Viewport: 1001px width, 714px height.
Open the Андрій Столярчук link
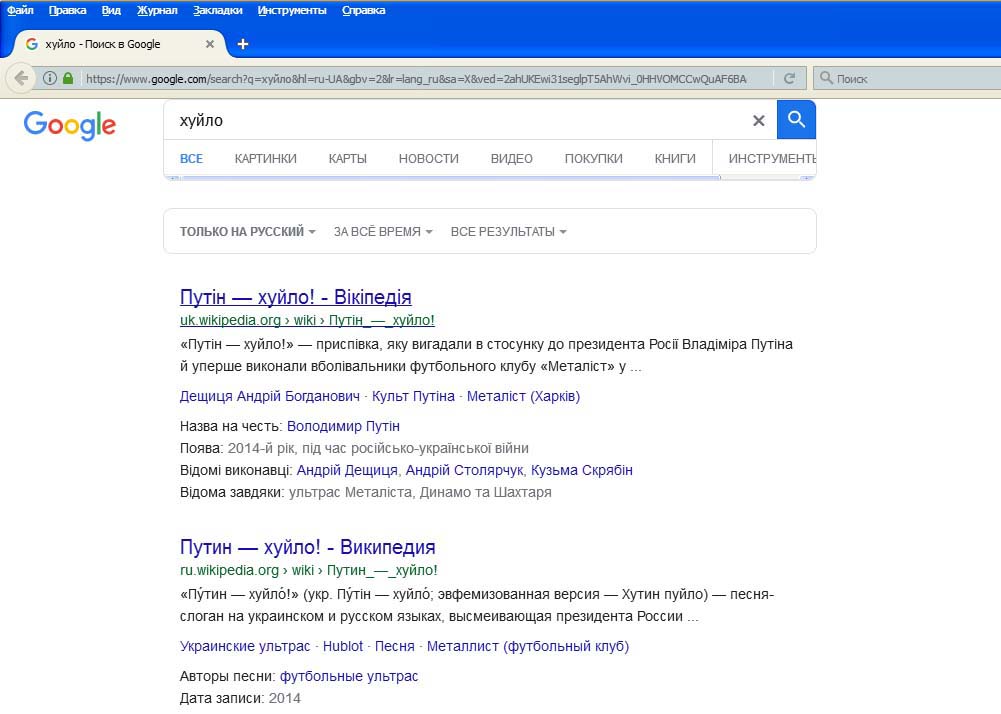pos(465,470)
